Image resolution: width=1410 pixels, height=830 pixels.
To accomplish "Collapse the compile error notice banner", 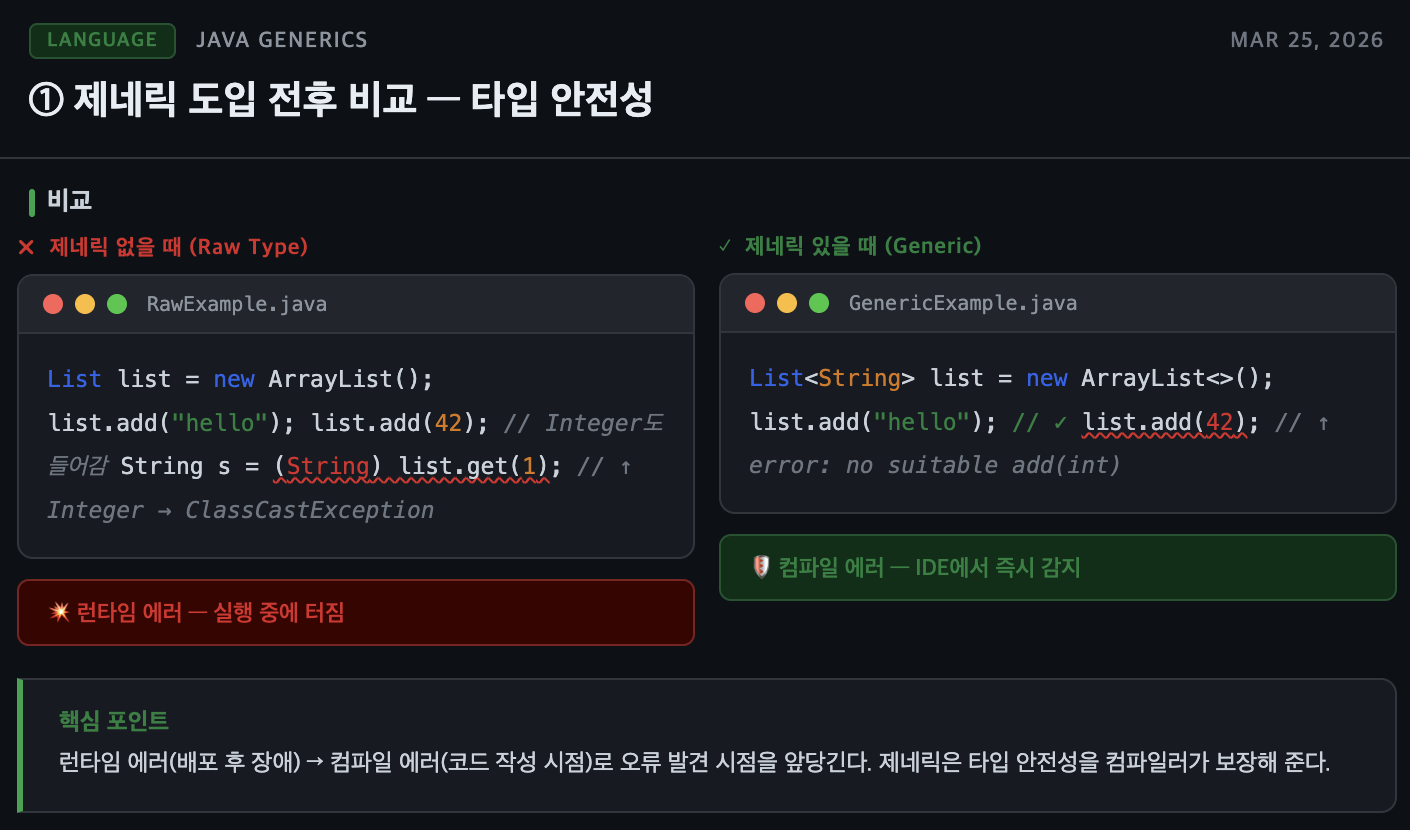I will (x=1057, y=567).
